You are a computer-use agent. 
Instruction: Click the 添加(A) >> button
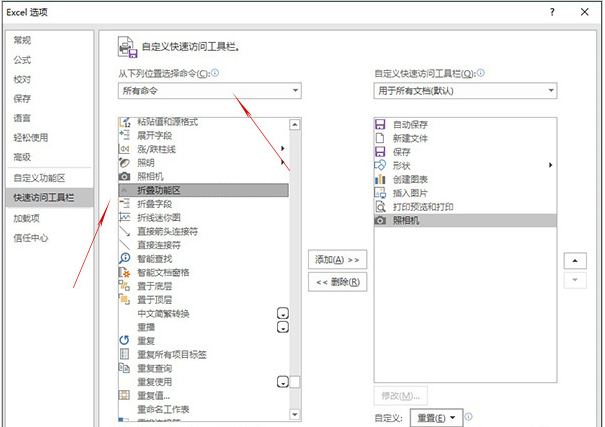pos(337,260)
